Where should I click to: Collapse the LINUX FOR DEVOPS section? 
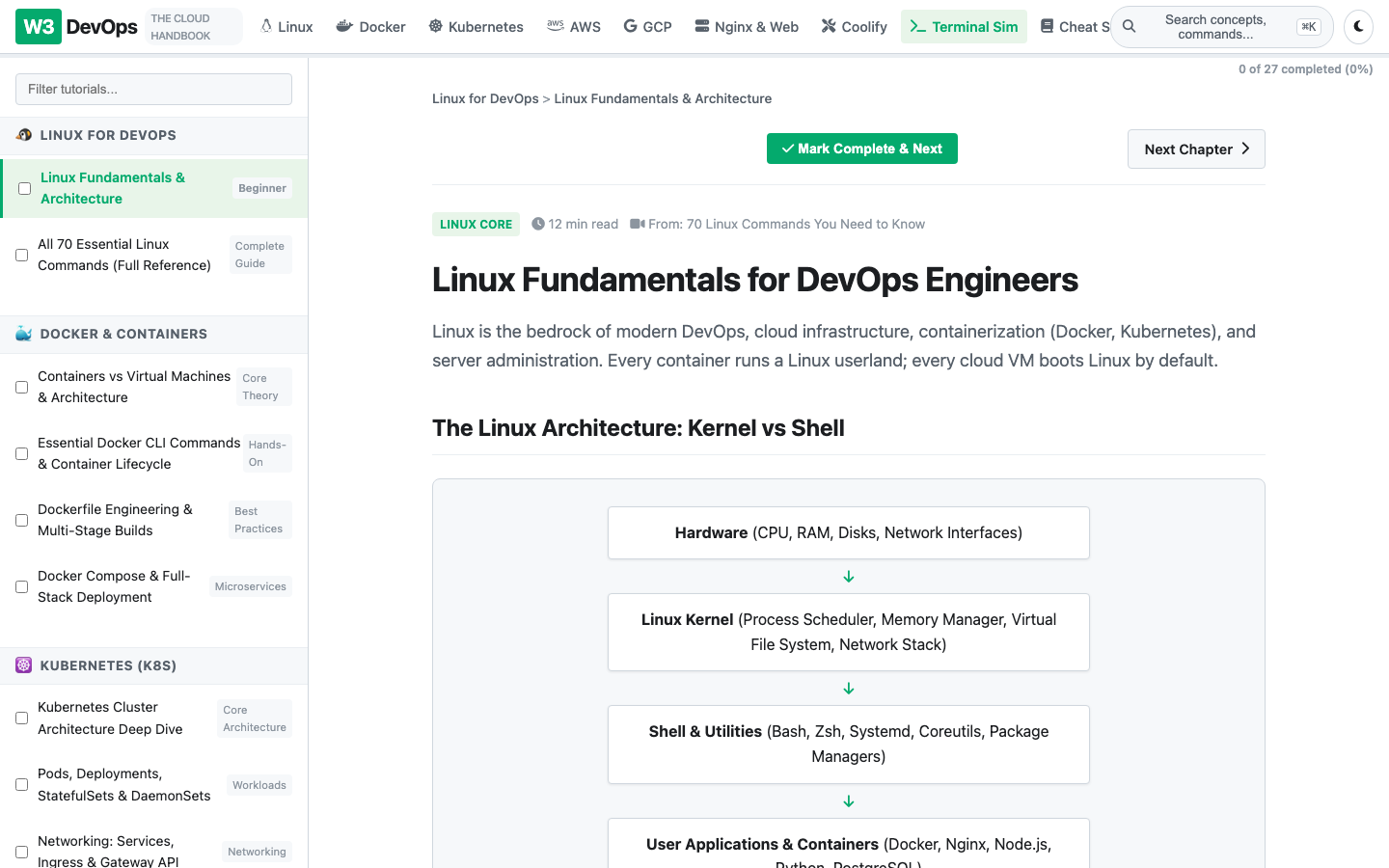154,135
